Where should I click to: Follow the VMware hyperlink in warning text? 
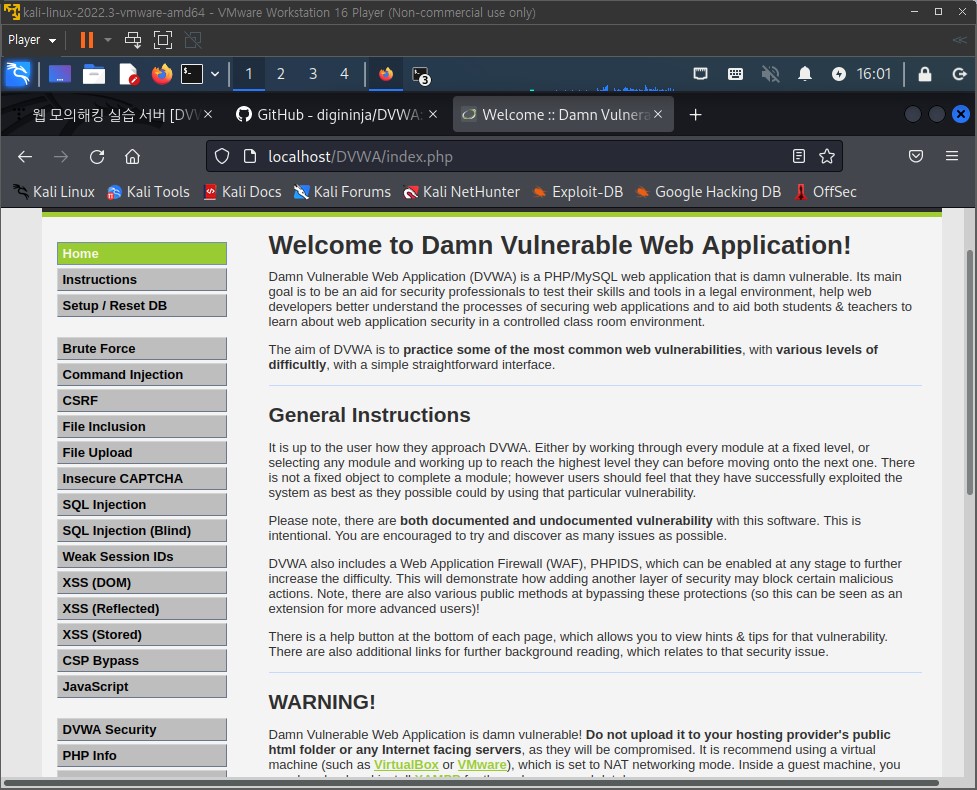pos(482,764)
